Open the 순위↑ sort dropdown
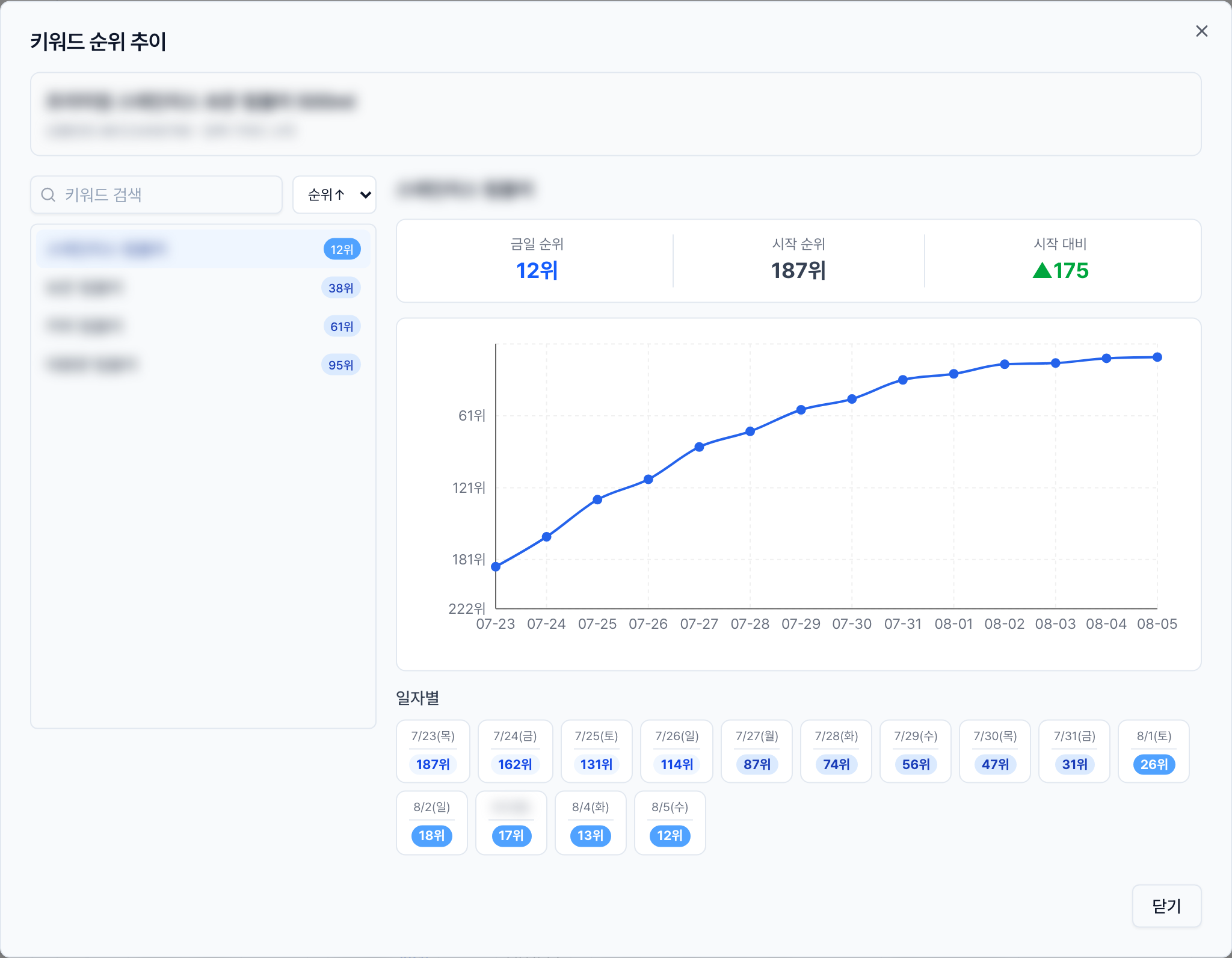 (x=334, y=194)
